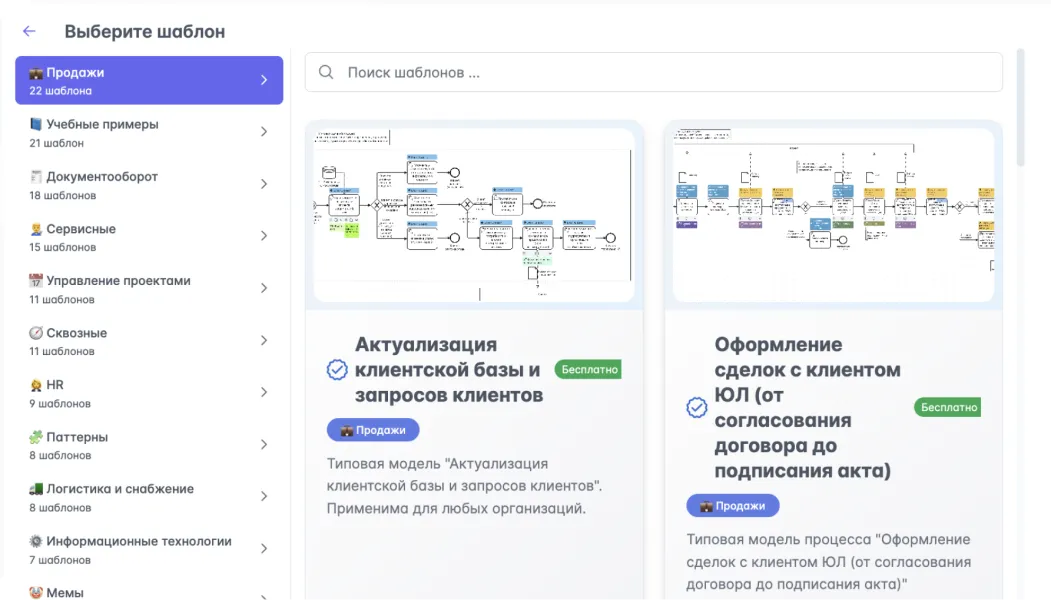
Task: Expand the Учебные примеры category chevron
Action: 264,132
